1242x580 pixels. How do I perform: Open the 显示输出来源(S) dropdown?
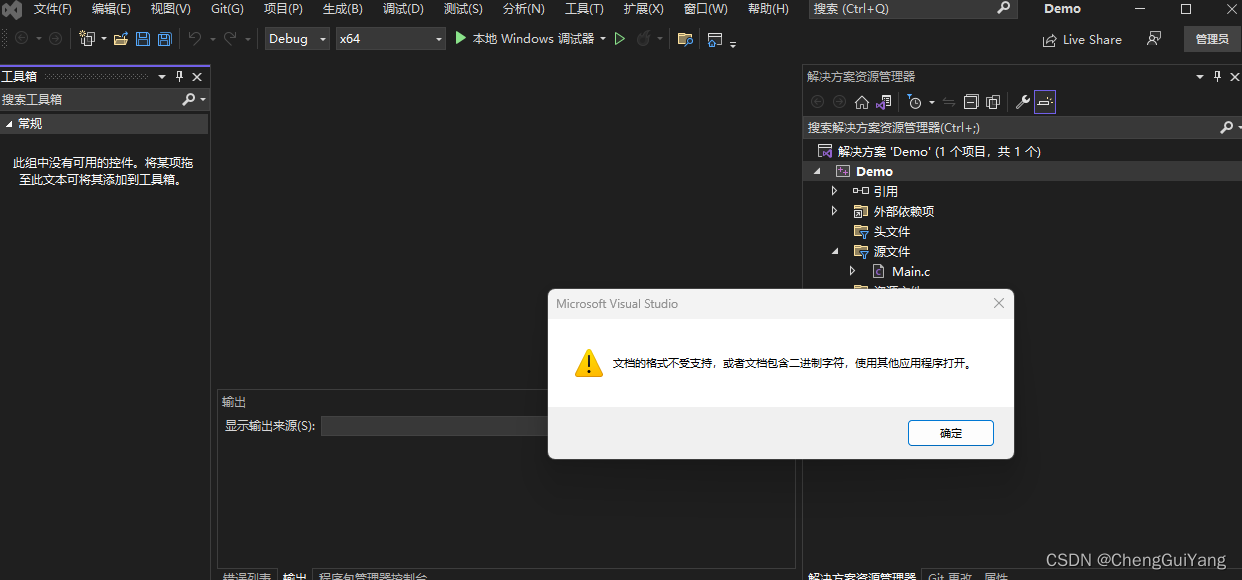tap(434, 426)
